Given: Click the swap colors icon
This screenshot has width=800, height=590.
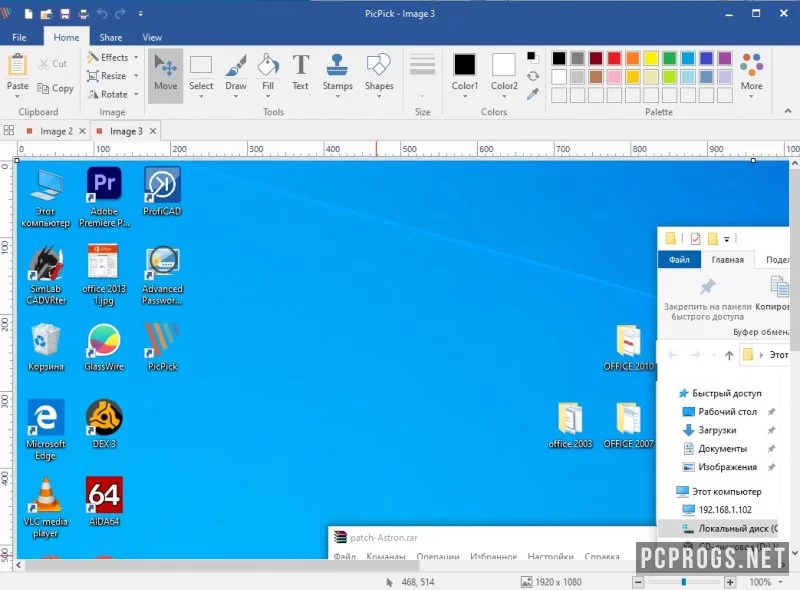Looking at the screenshot, I should (533, 76).
